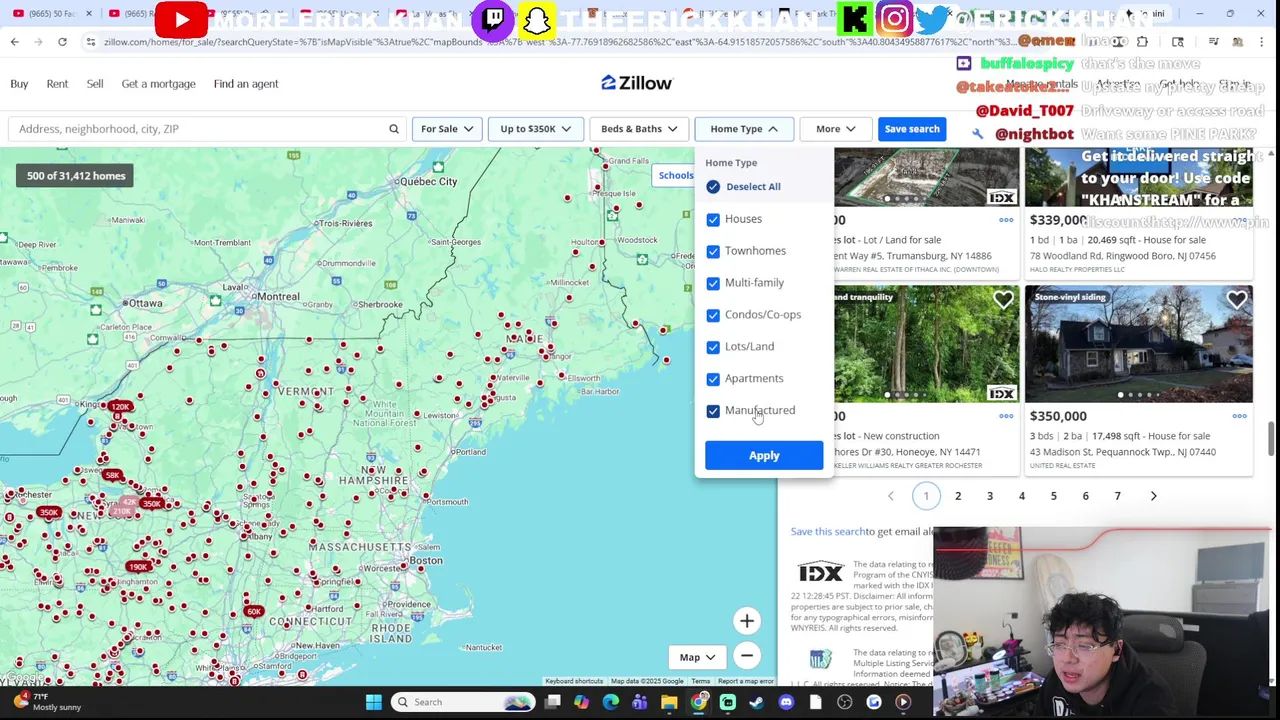Open the Rent menu
The width and height of the screenshot is (1280, 720).
(57, 84)
